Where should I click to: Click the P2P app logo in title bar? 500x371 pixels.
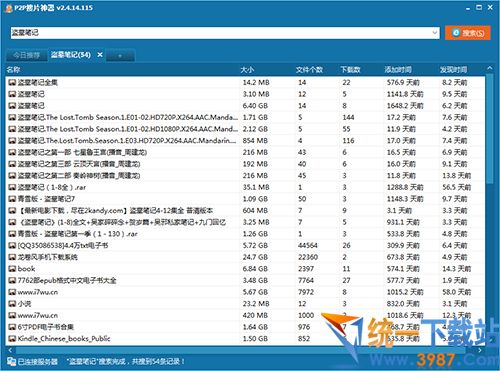click(x=9, y=8)
